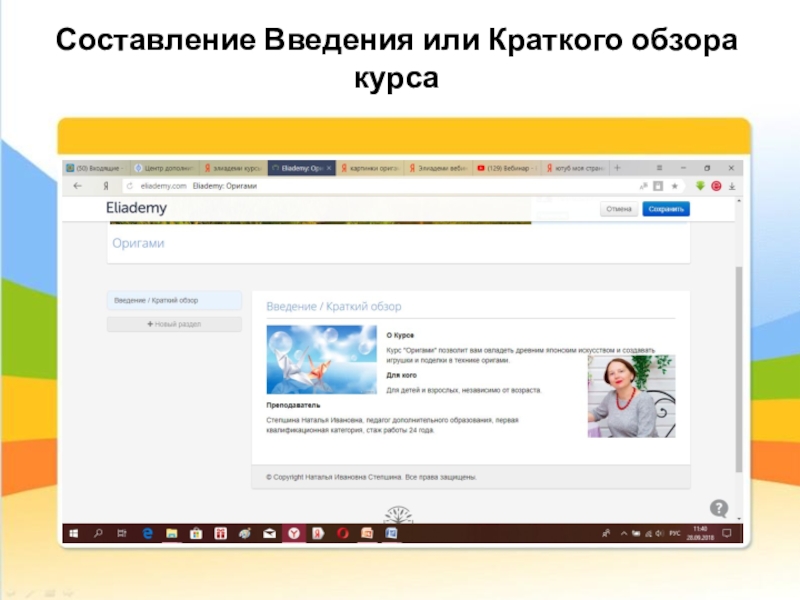Open the green downloads arrow icon
The width and height of the screenshot is (800, 600).
pos(701,186)
